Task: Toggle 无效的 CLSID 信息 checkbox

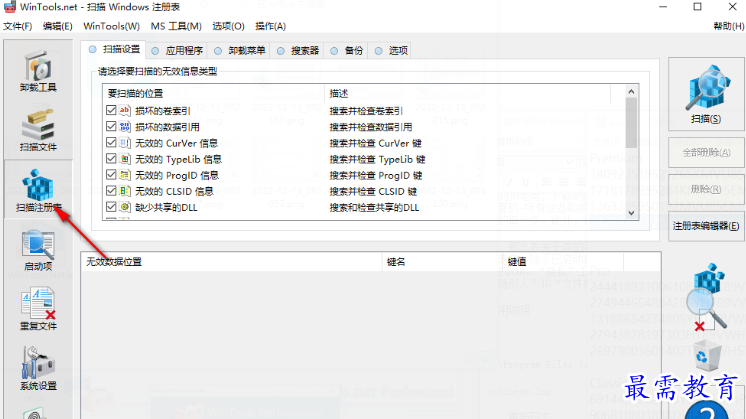Action: [x=111, y=191]
